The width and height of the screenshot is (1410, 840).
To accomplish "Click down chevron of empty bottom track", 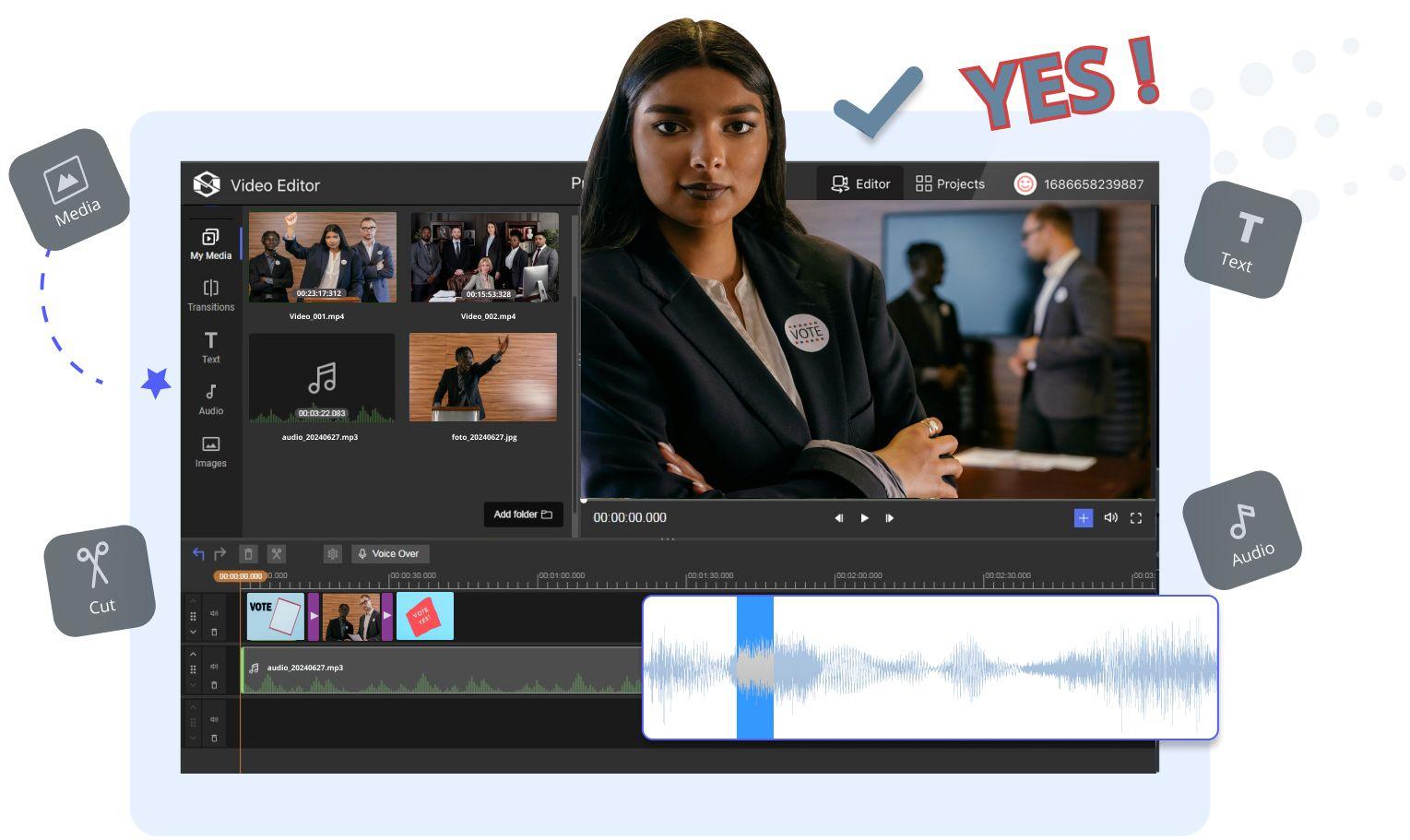I will [x=193, y=739].
